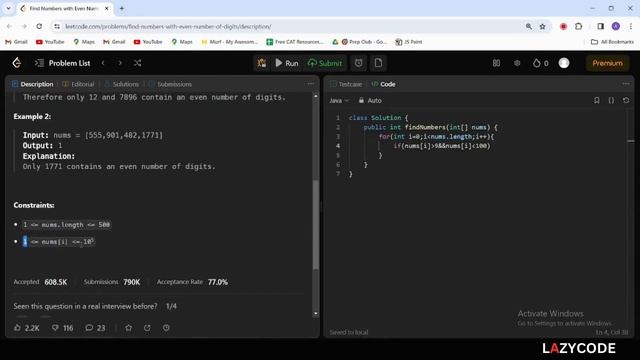Viewport: 640px width, 360px height.
Task: Switch to the Solutions tab
Action: [122, 84]
